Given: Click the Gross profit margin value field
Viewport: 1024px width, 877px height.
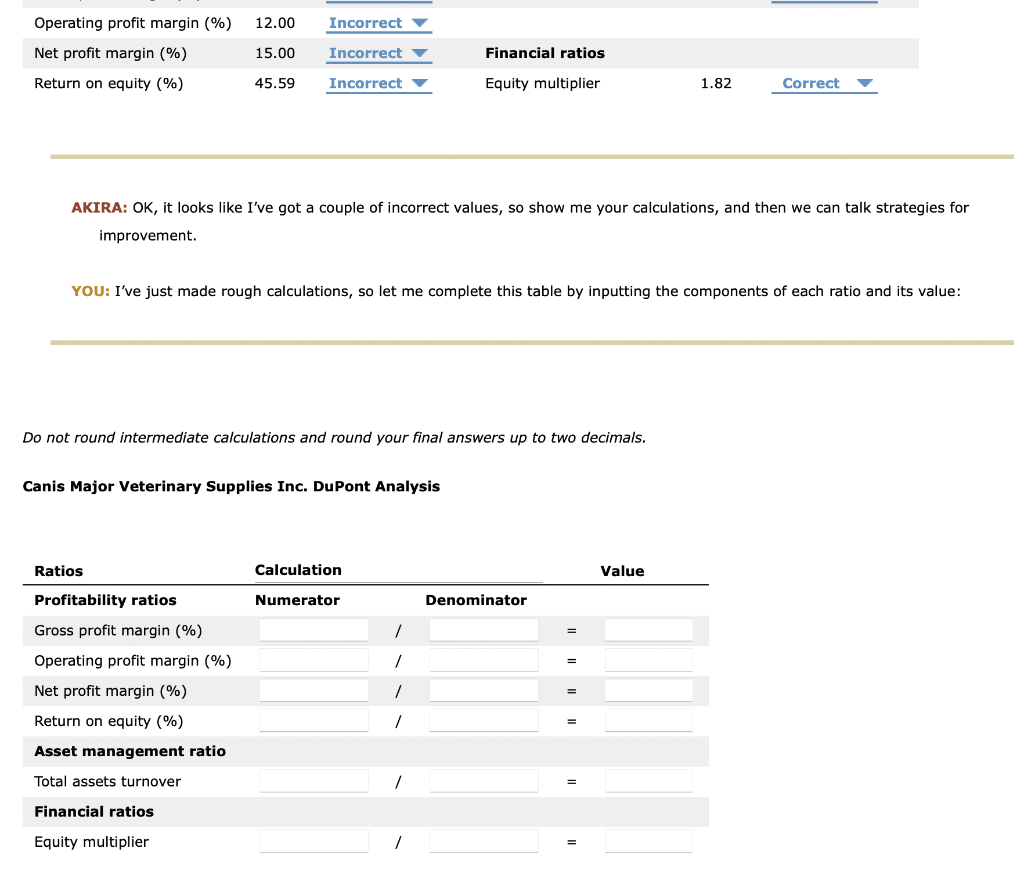Looking at the screenshot, I should click(x=648, y=630).
